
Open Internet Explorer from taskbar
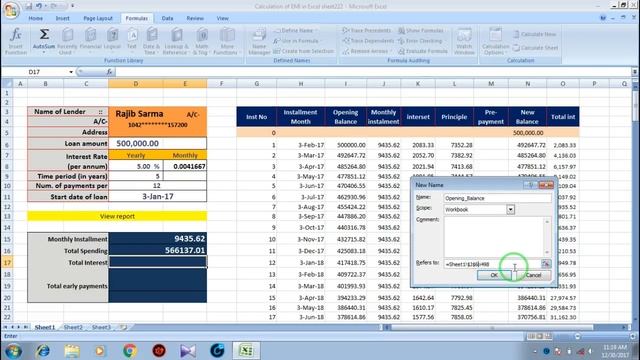tap(42, 351)
